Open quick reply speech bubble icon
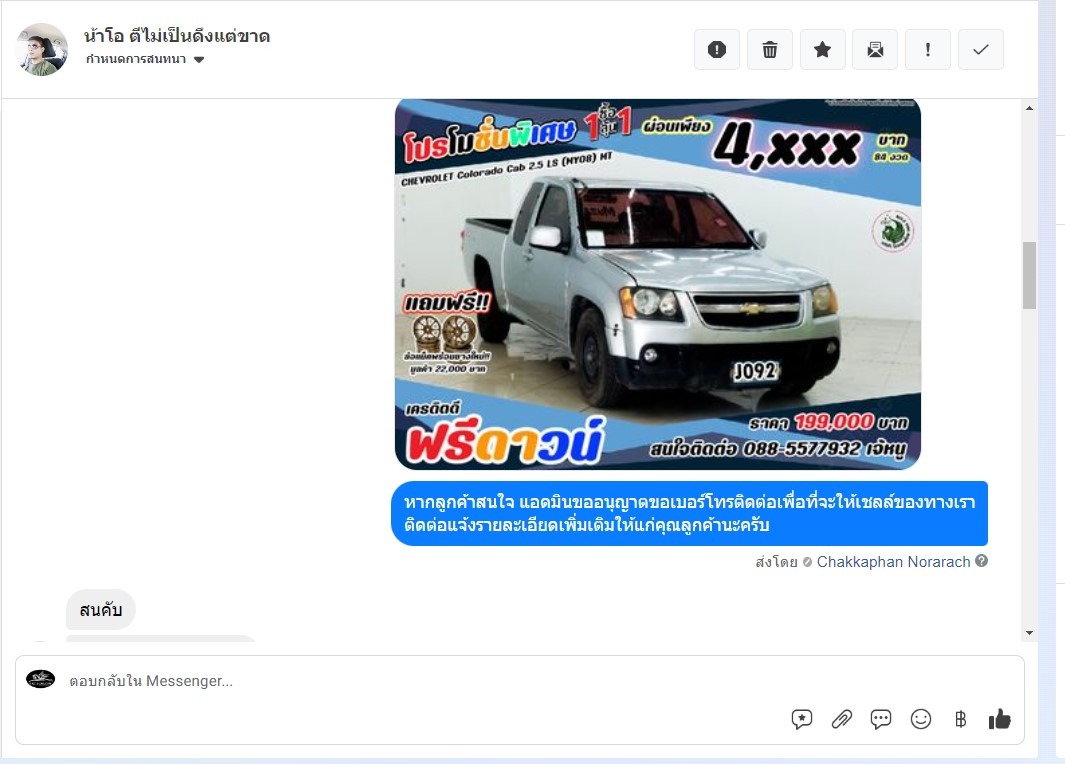 pyautogui.click(x=881, y=719)
